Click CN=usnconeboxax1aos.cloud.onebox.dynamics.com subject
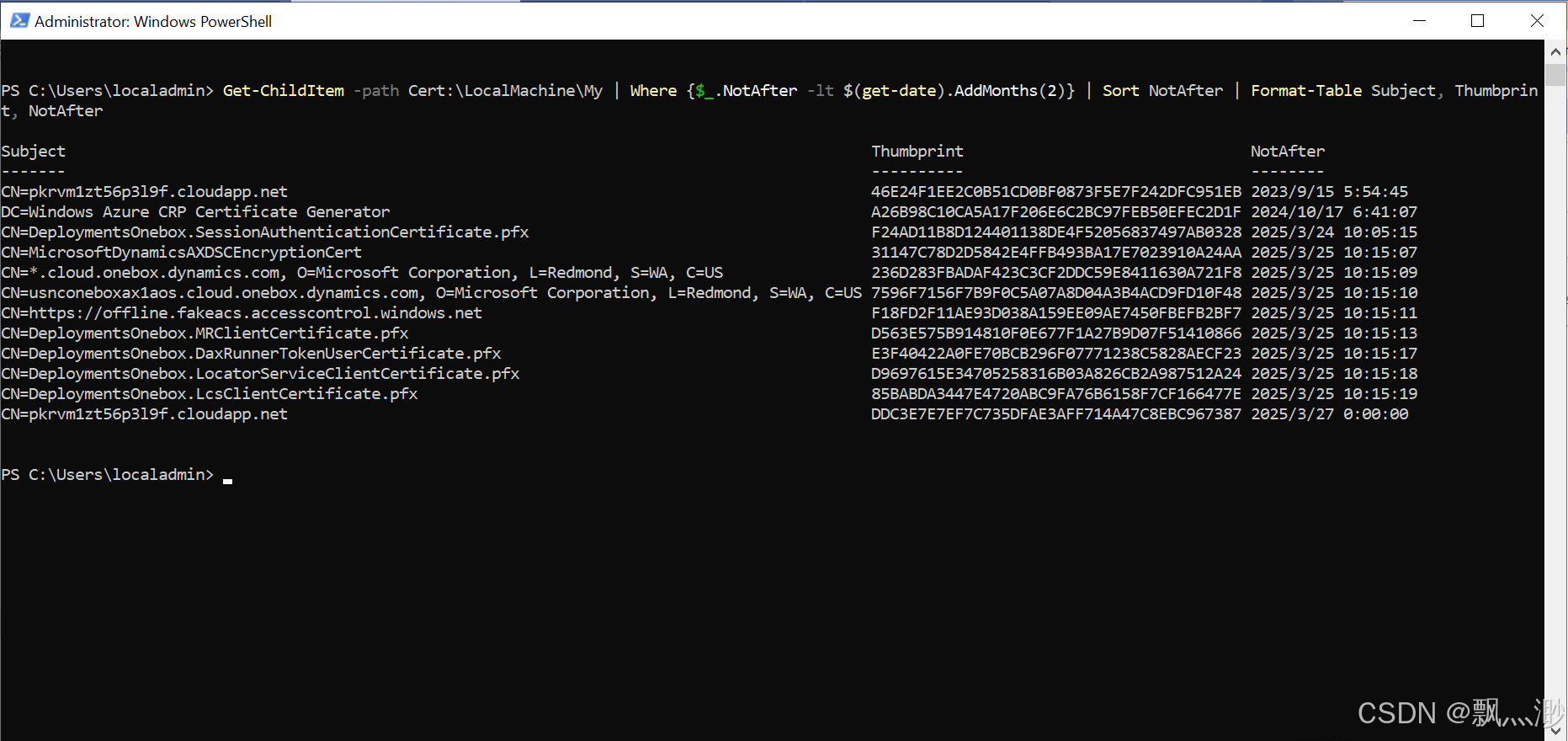 pyautogui.click(x=432, y=293)
